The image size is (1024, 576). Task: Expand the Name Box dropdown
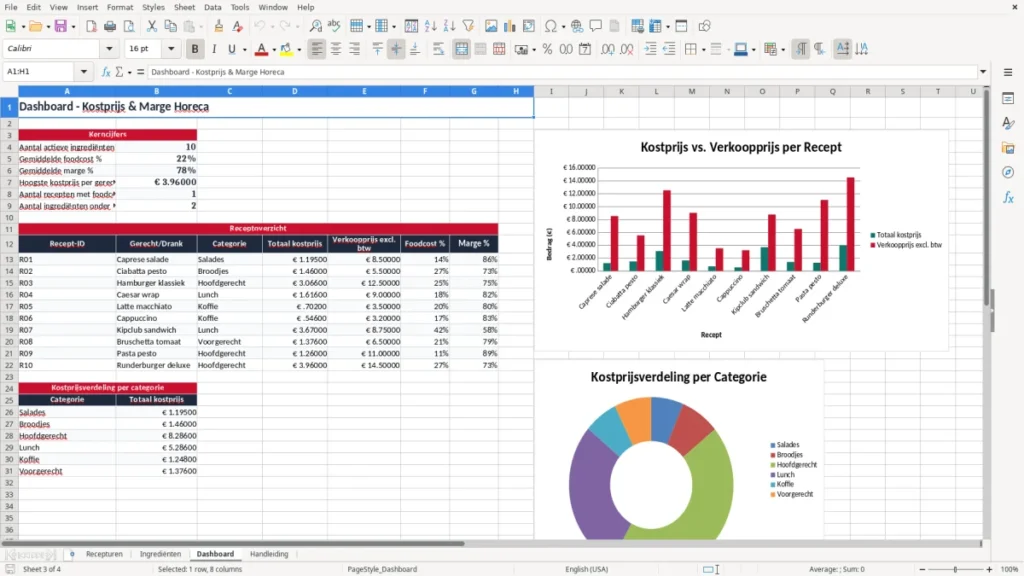click(84, 72)
